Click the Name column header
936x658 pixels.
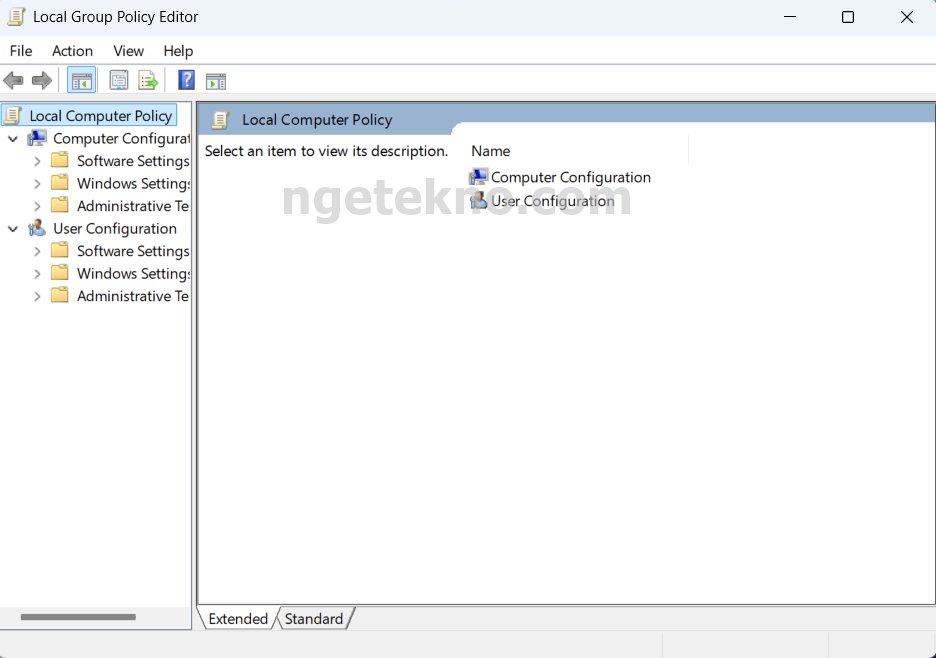tap(491, 151)
